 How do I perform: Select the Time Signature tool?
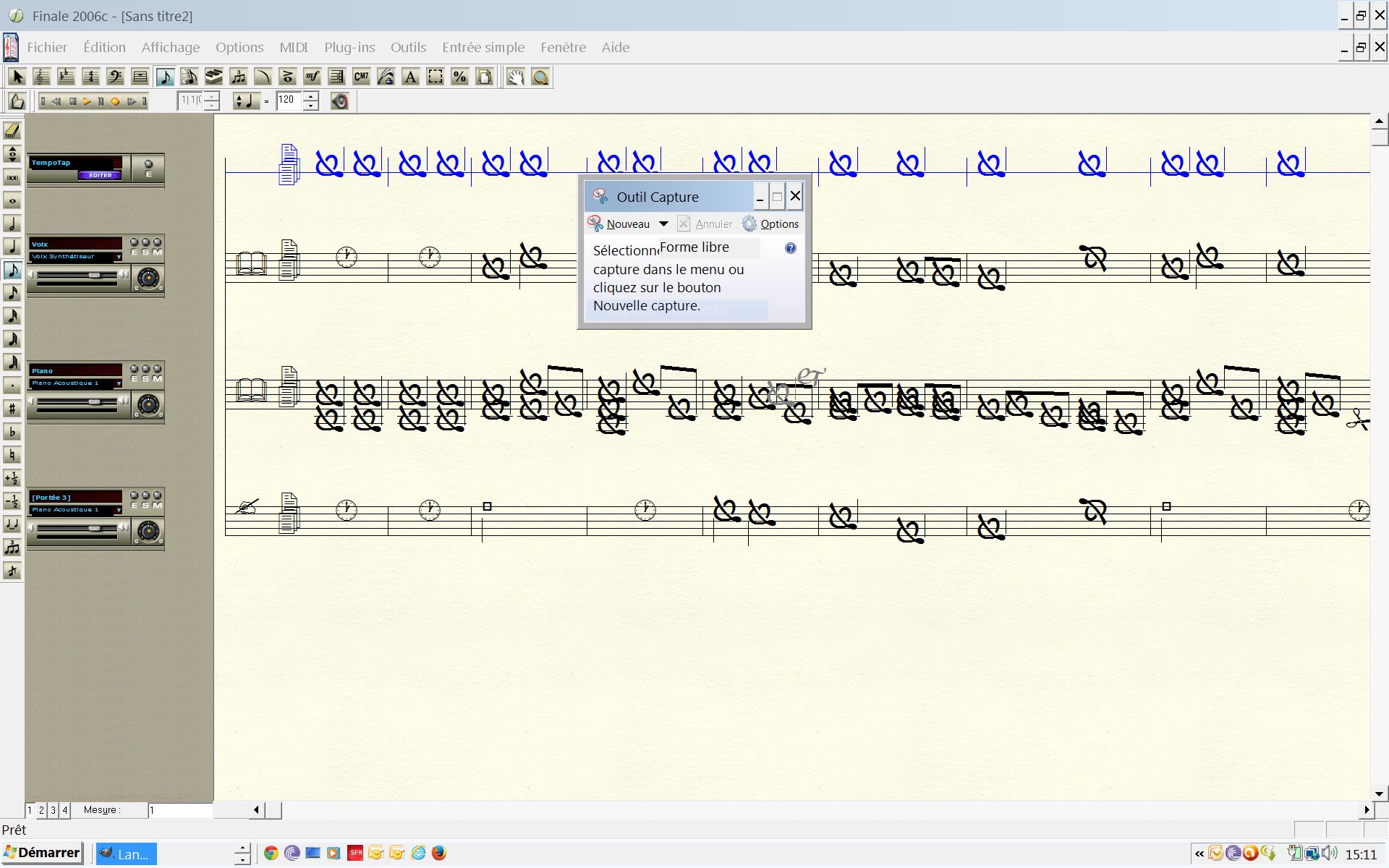(90, 77)
